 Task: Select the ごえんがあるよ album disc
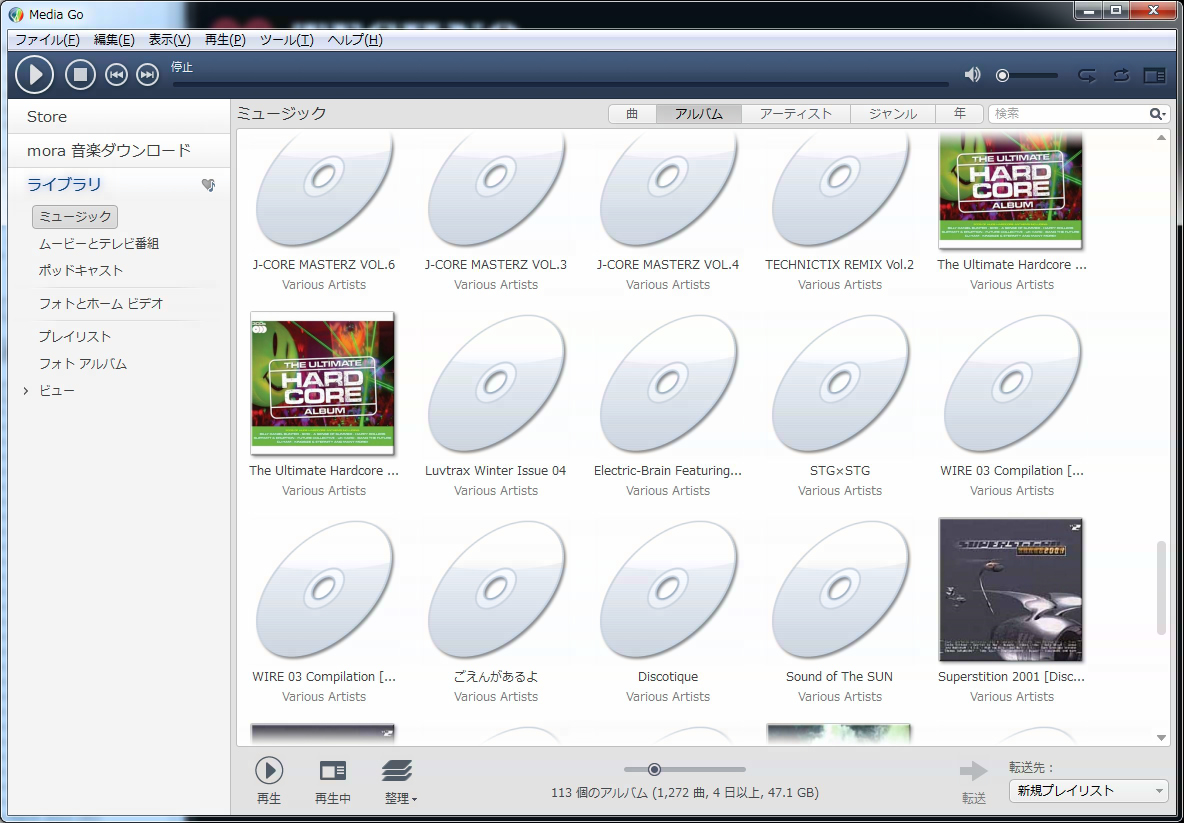[496, 589]
